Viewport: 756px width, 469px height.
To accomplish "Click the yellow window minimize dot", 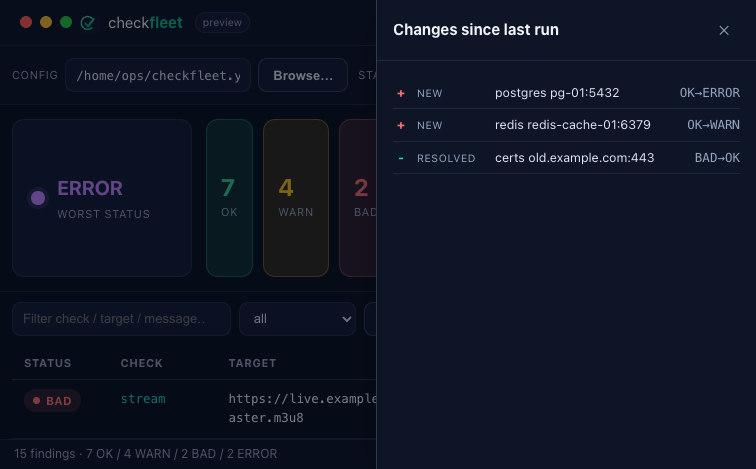I will click(x=46, y=22).
